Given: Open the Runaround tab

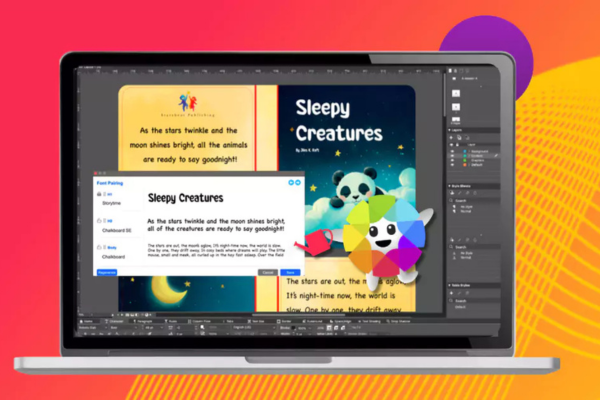Looking at the screenshot, I should [x=313, y=321].
